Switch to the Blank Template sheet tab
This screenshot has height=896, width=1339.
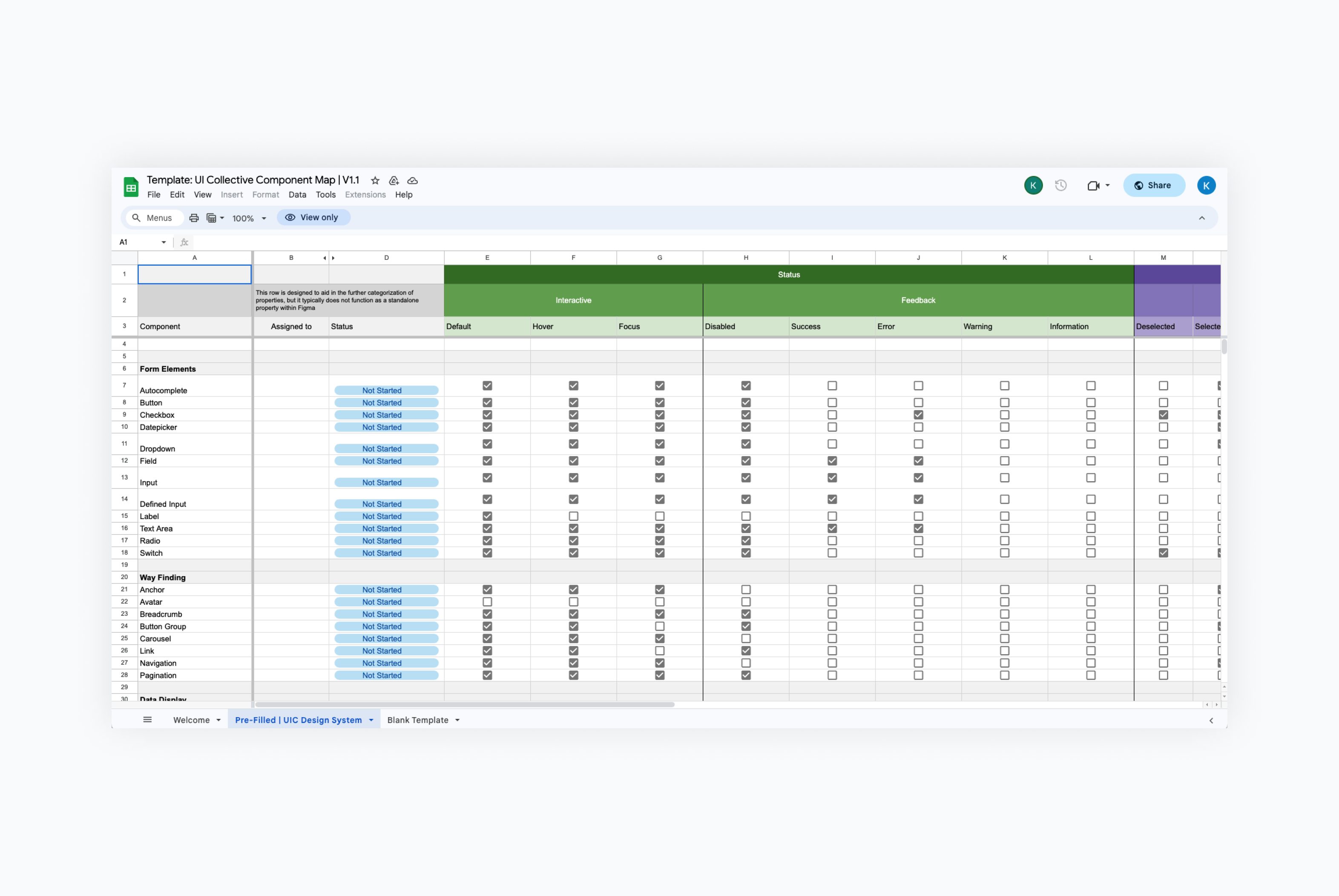[x=418, y=720]
